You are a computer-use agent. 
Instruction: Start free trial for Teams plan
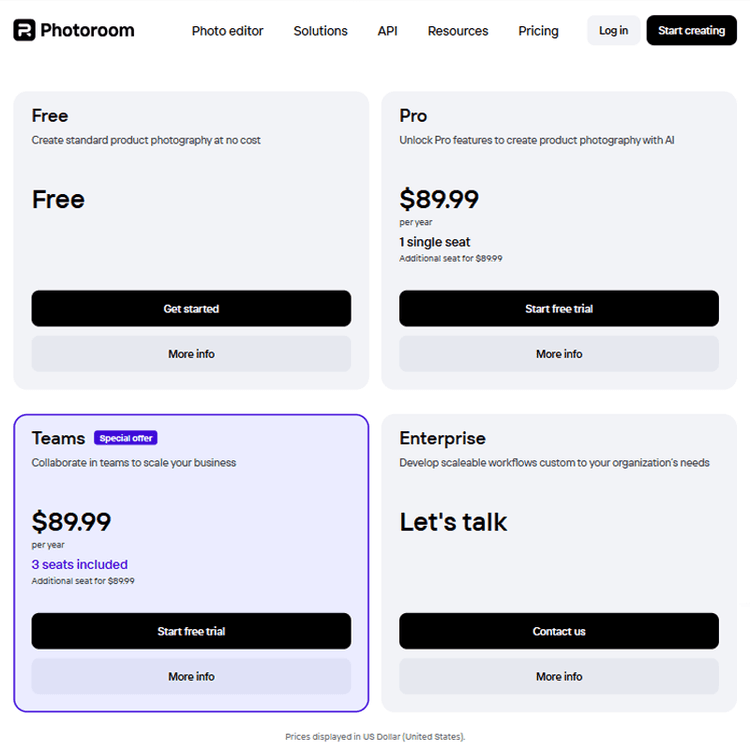(191, 631)
